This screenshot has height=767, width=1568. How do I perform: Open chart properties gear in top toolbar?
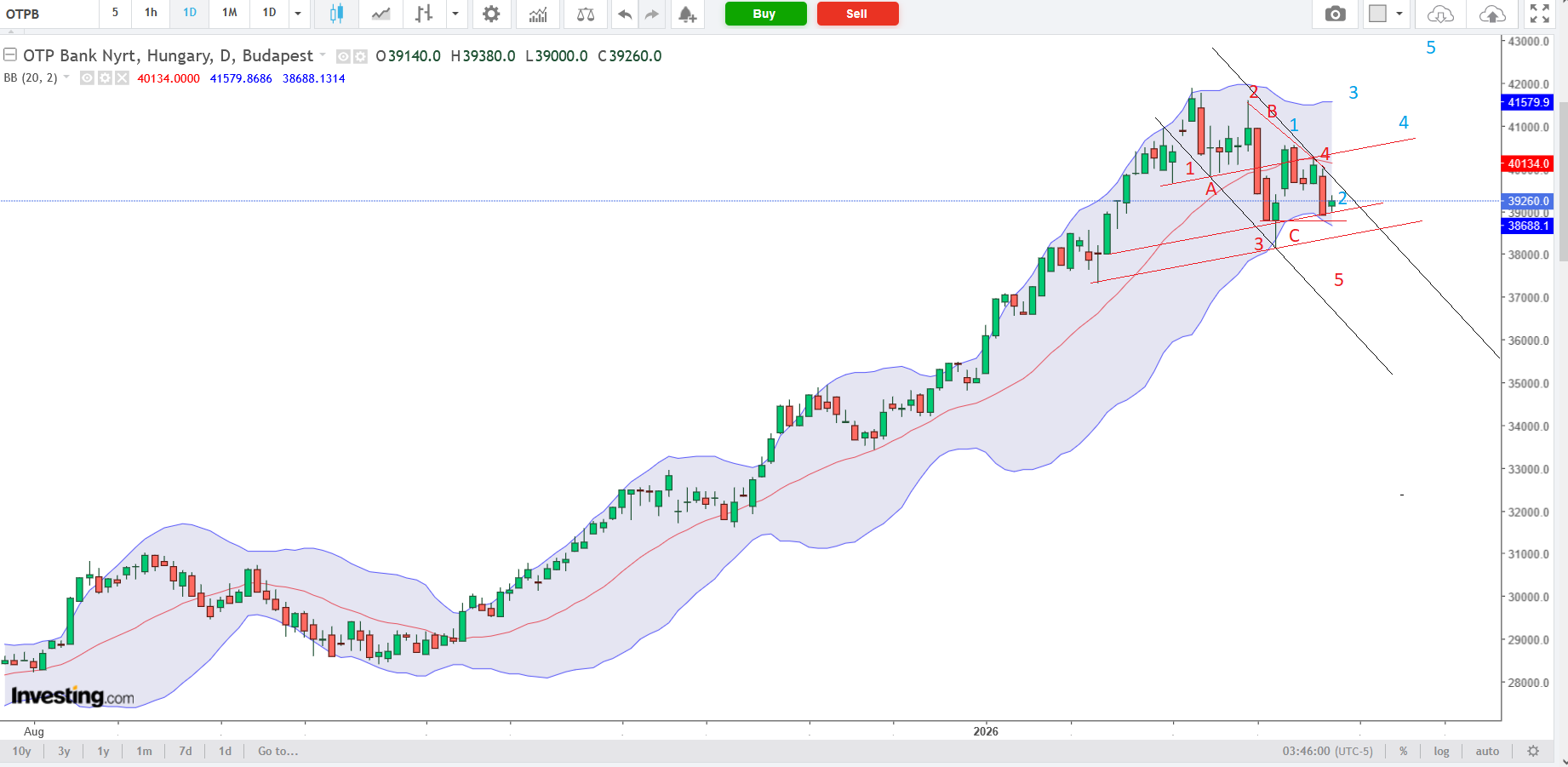click(491, 14)
